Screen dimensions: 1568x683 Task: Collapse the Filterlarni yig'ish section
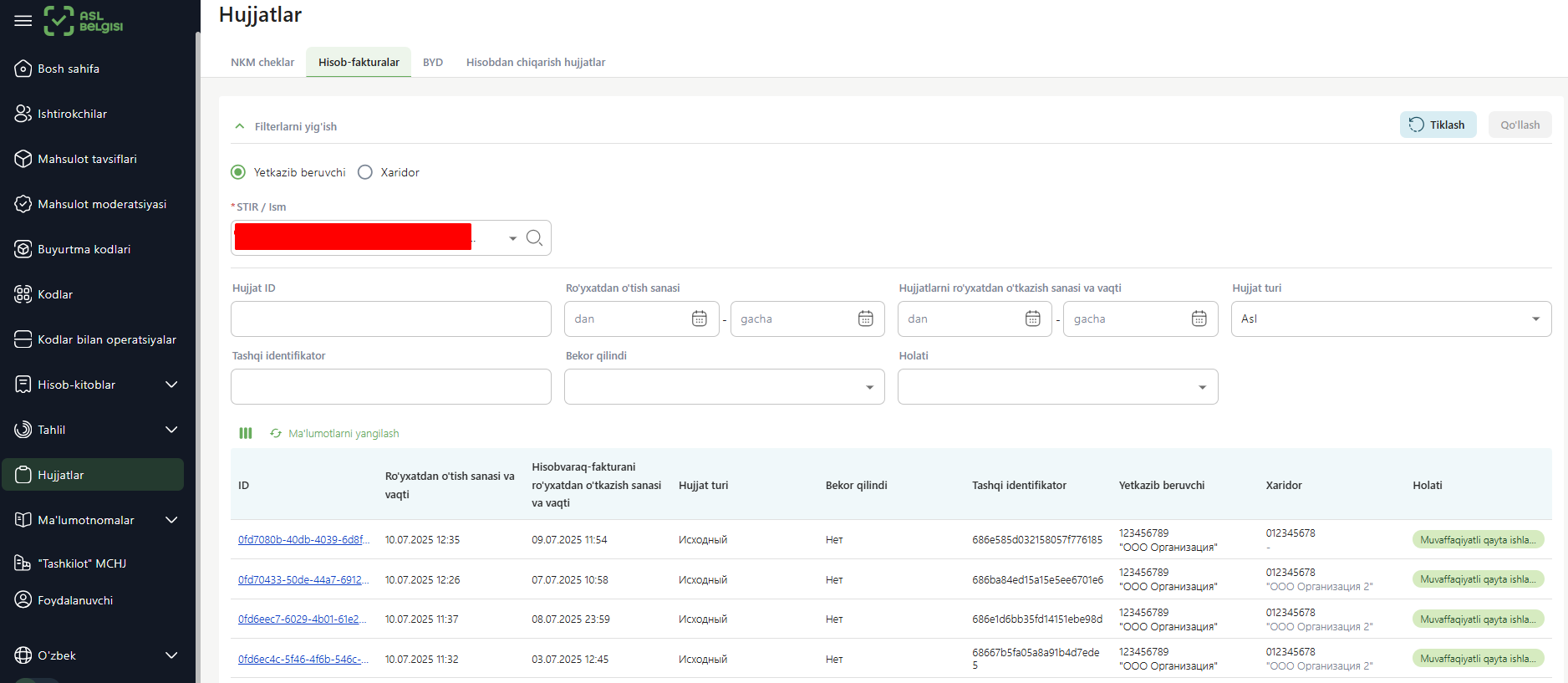[240, 126]
